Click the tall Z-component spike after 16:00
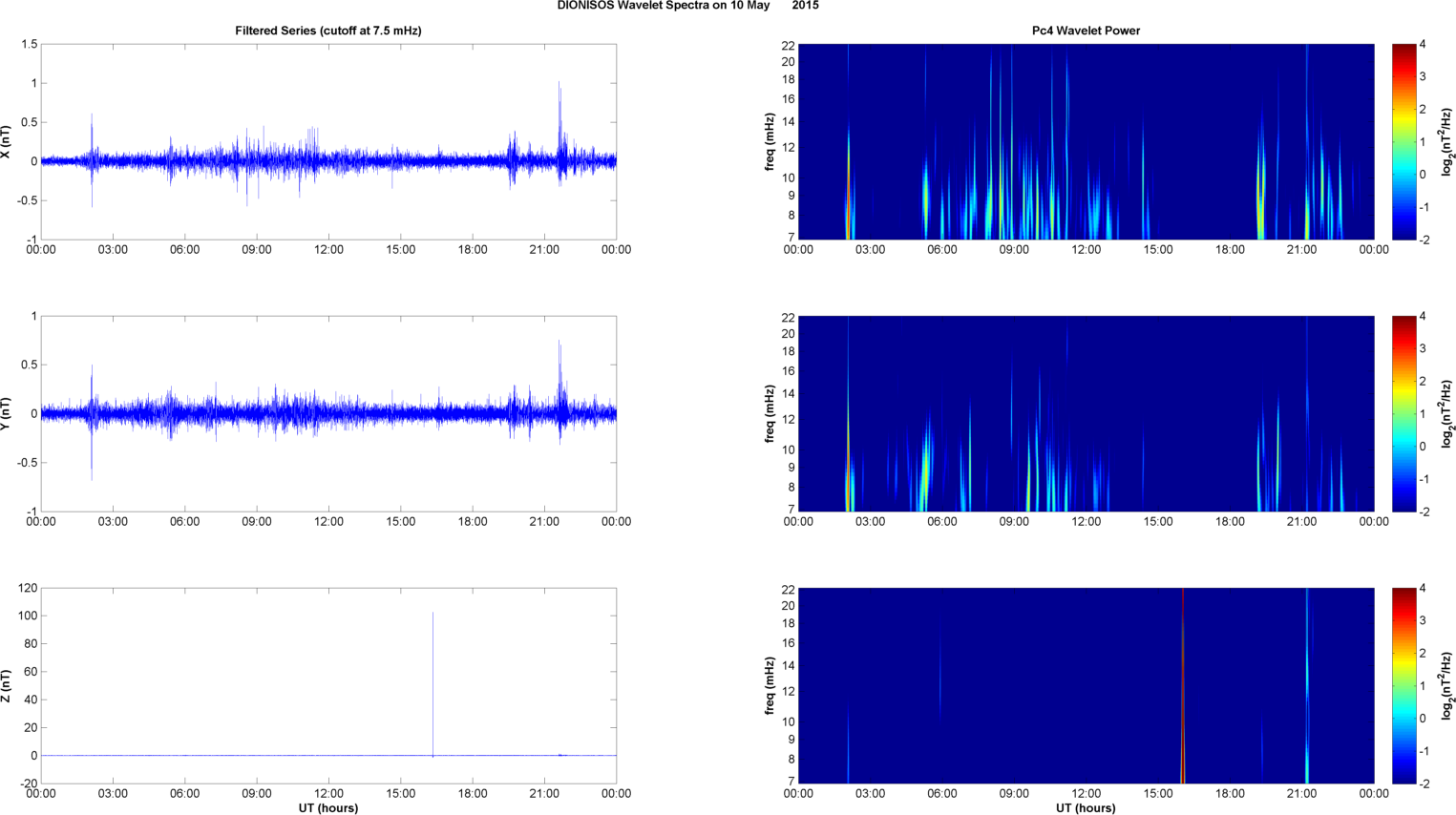Viewport: 1456px width, 815px height. [x=433, y=683]
